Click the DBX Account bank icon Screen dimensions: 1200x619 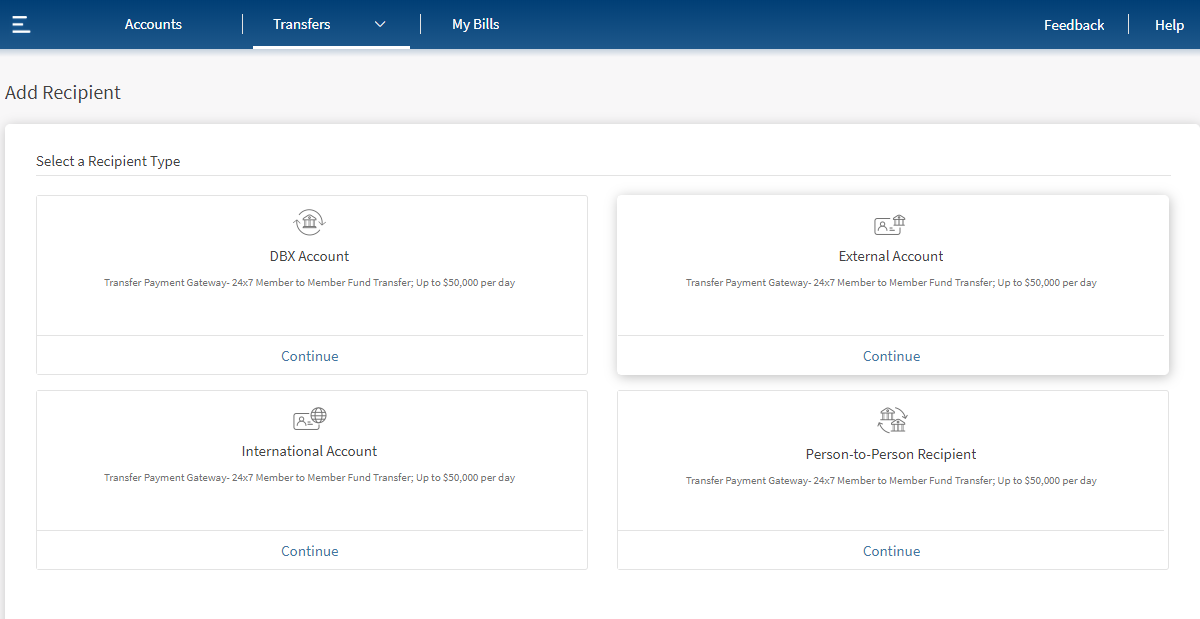point(310,222)
